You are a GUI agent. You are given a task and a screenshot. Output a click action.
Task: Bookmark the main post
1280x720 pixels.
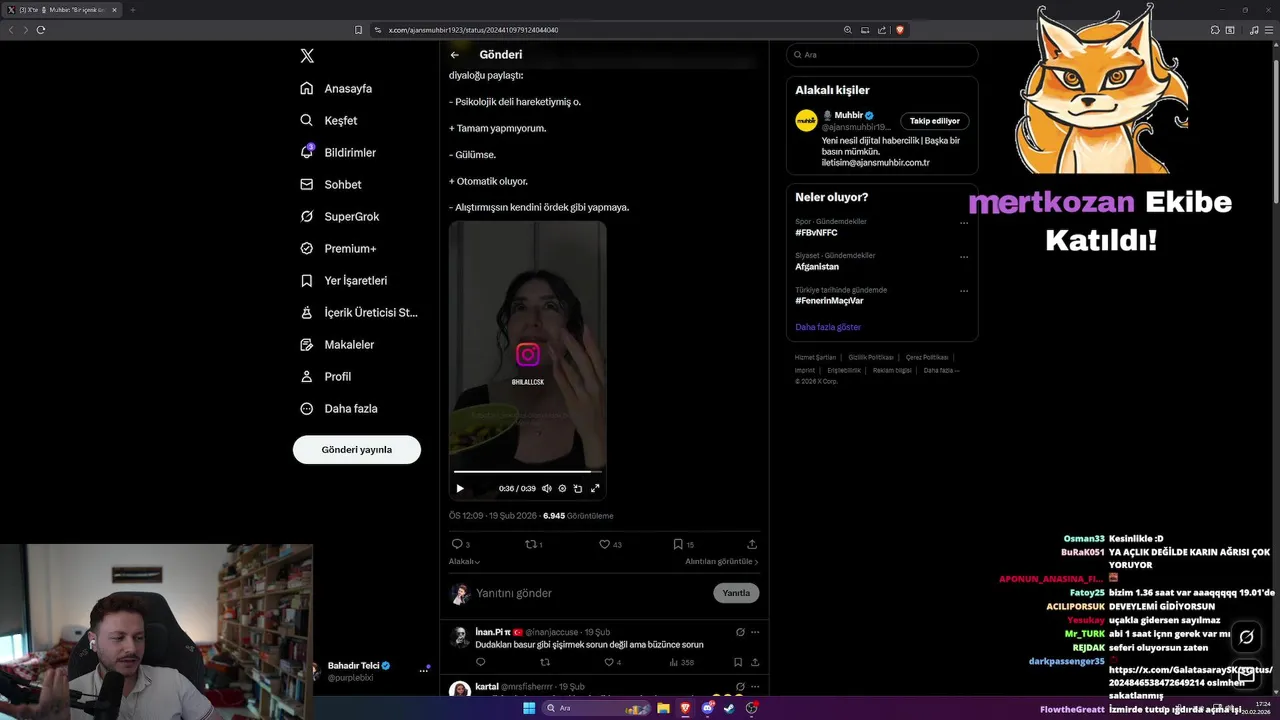[x=683, y=544]
